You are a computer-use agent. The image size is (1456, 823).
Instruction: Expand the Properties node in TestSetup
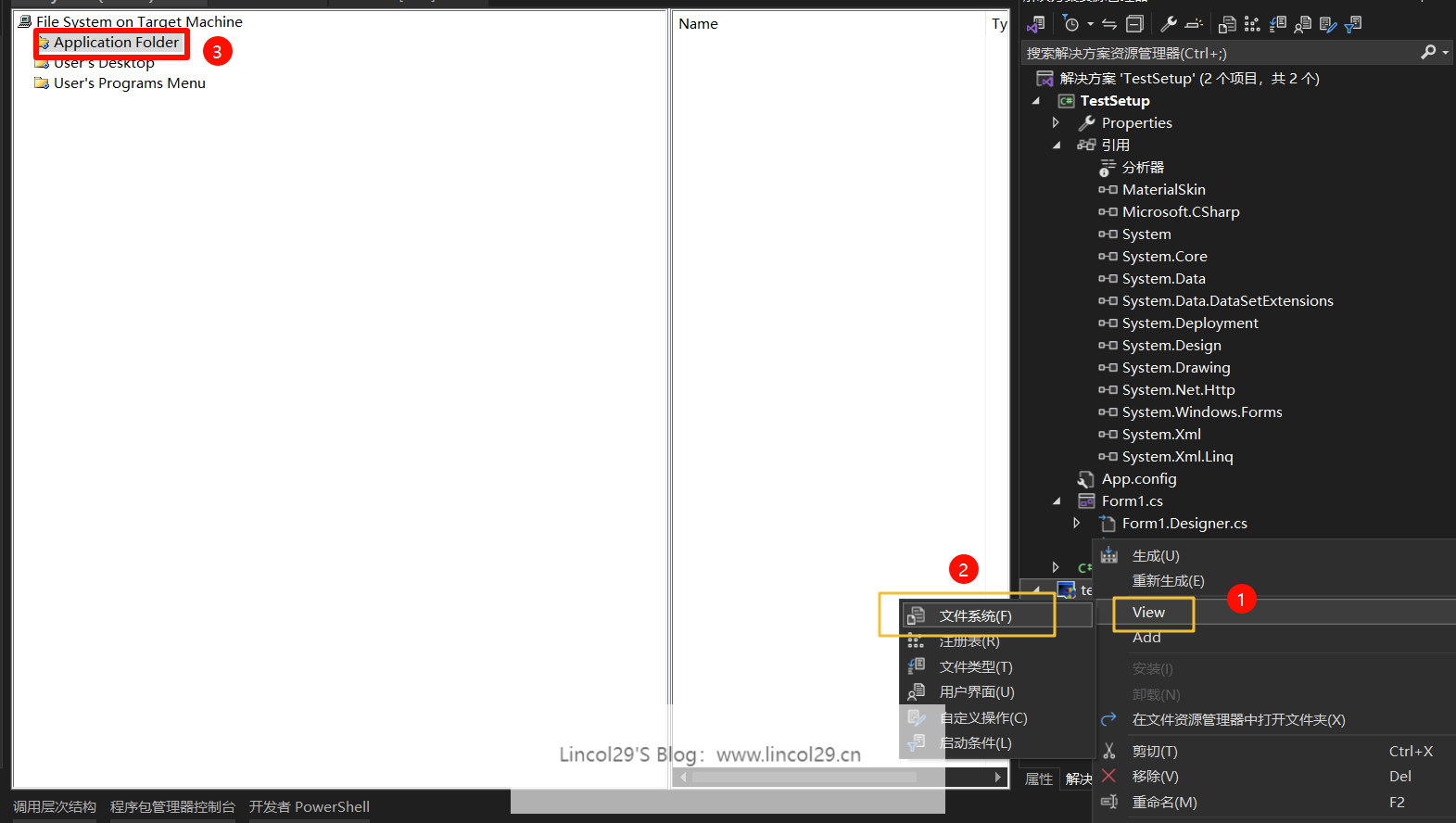1056,122
